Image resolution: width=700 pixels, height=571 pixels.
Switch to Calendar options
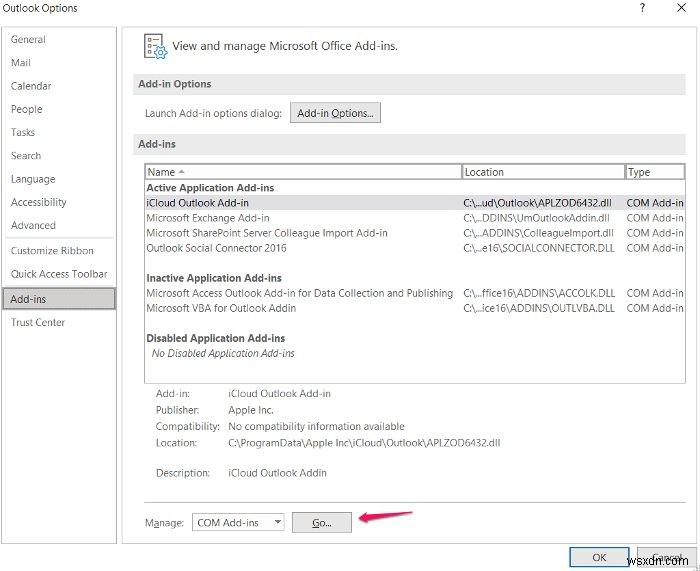pyautogui.click(x=31, y=86)
